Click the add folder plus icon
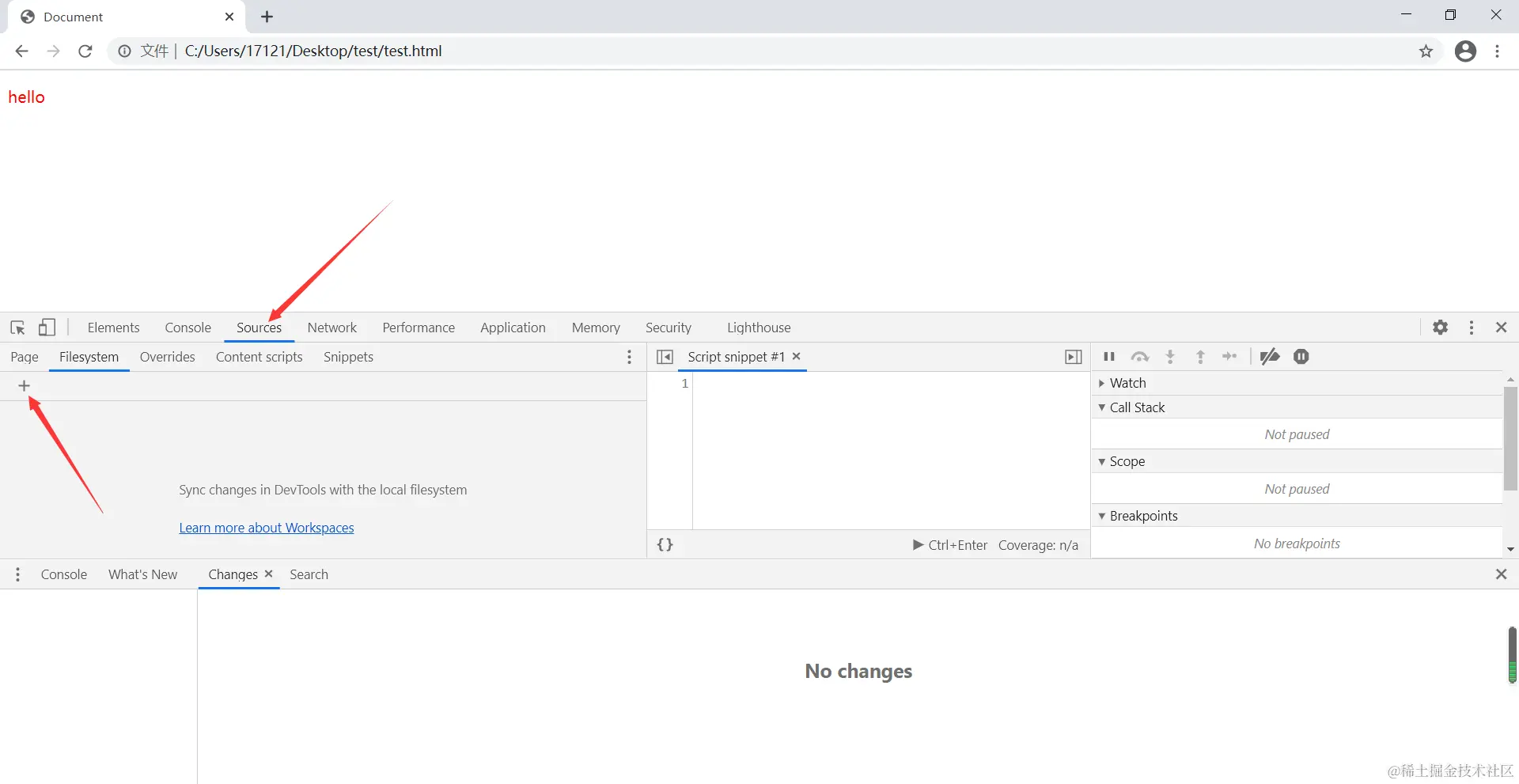The height and width of the screenshot is (784, 1519). 24,386
